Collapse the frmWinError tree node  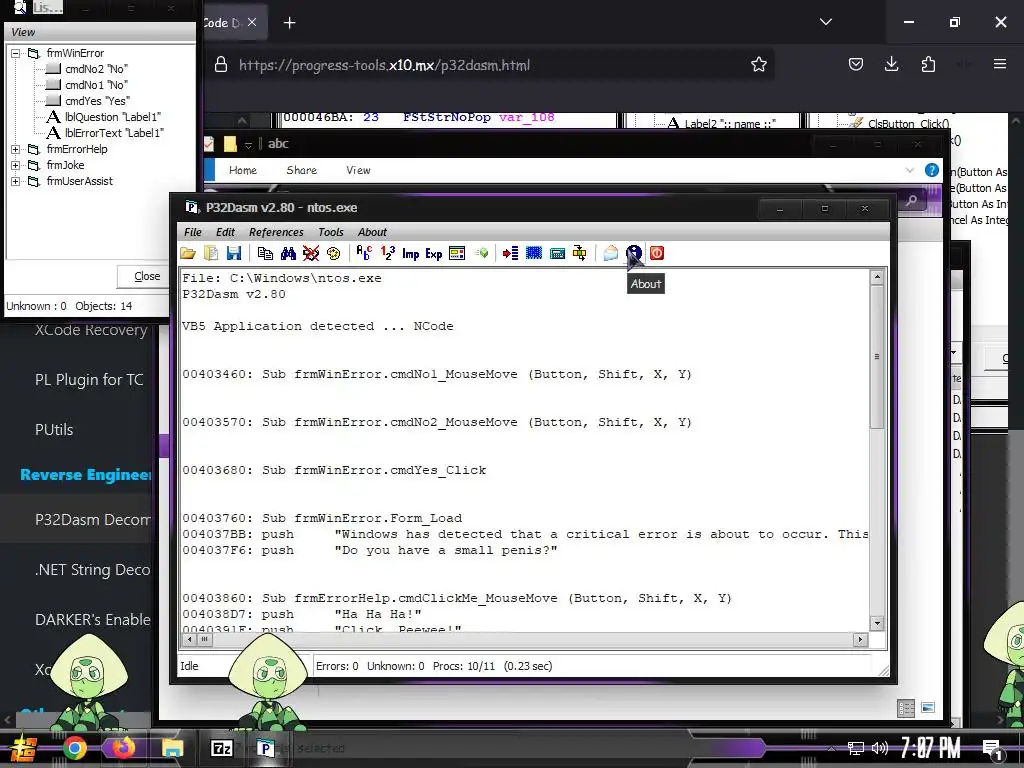point(15,54)
